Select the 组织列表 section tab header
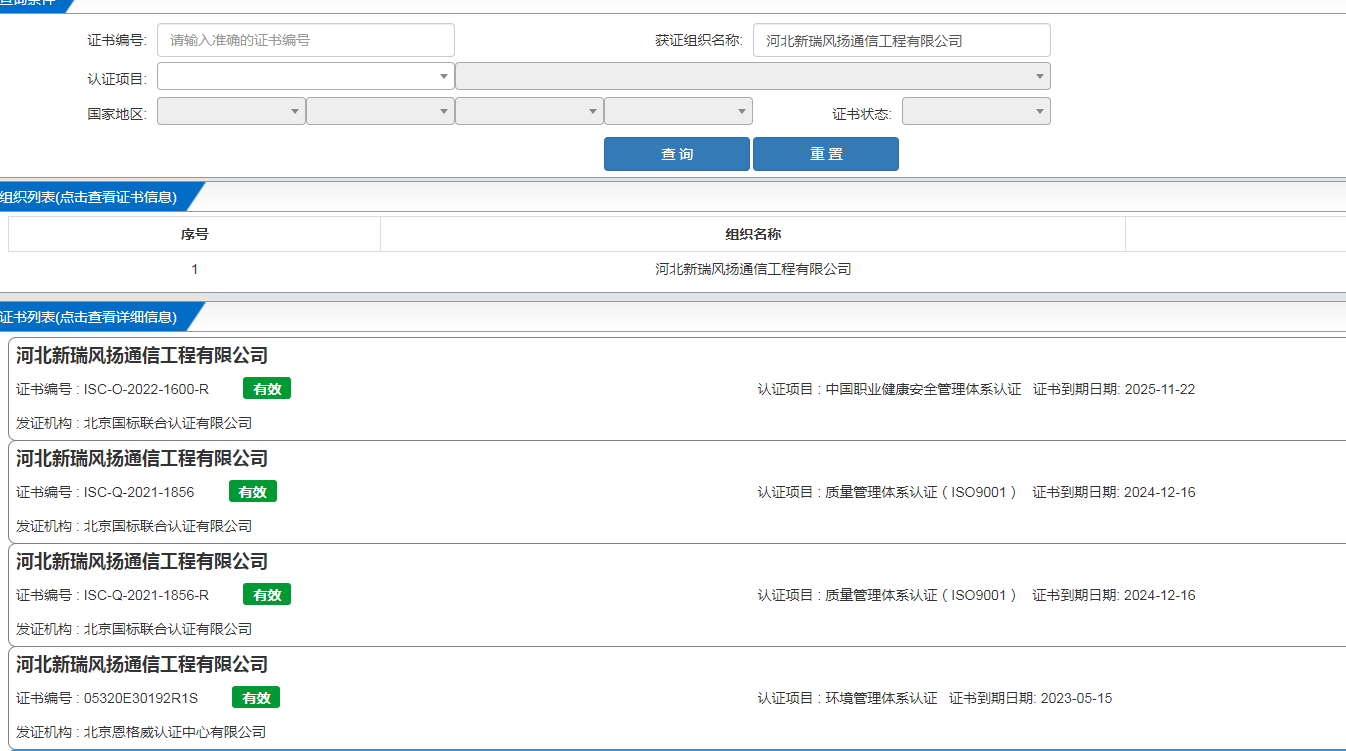1346x751 pixels. [95, 197]
